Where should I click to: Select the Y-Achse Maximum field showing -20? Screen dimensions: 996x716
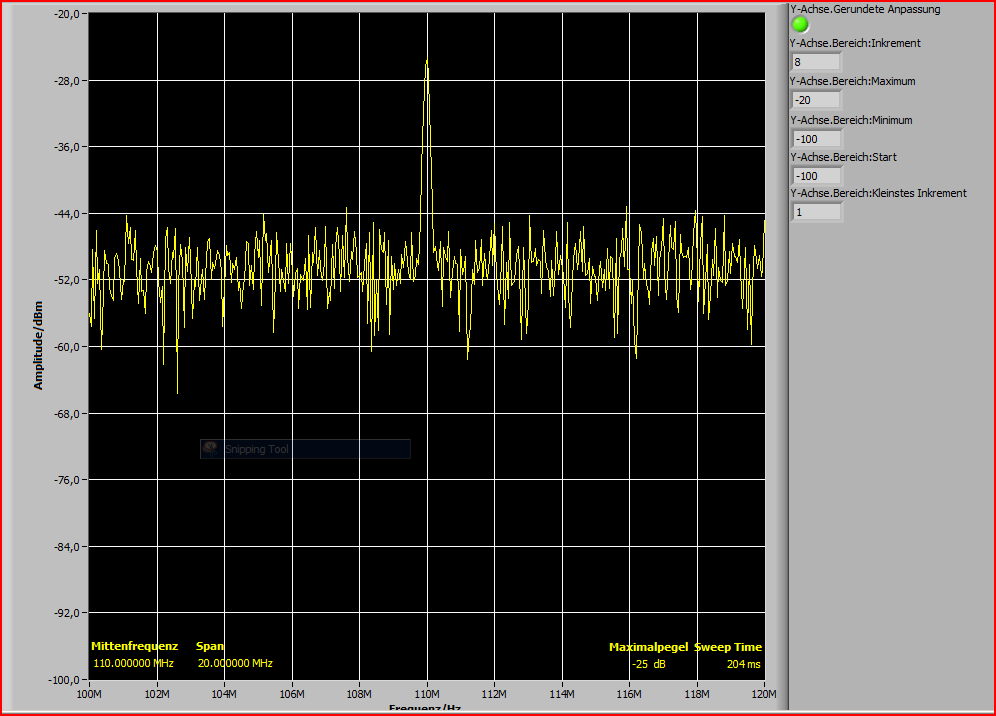816,100
